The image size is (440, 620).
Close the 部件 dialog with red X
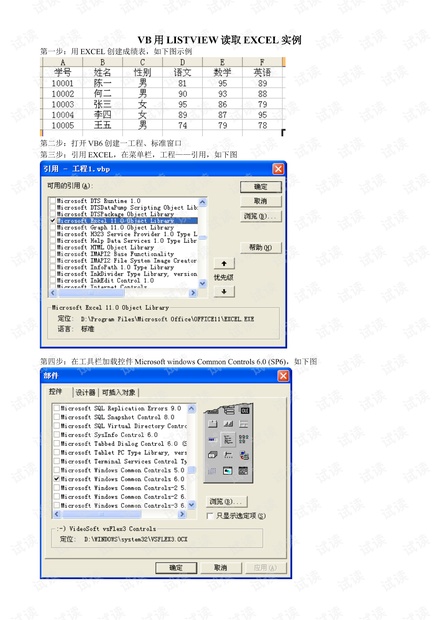tap(283, 376)
